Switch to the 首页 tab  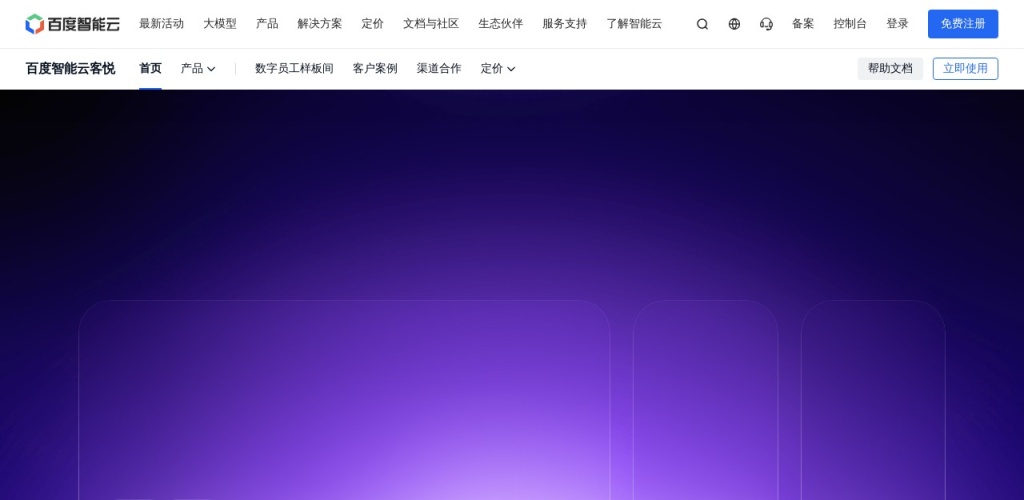pyautogui.click(x=150, y=69)
